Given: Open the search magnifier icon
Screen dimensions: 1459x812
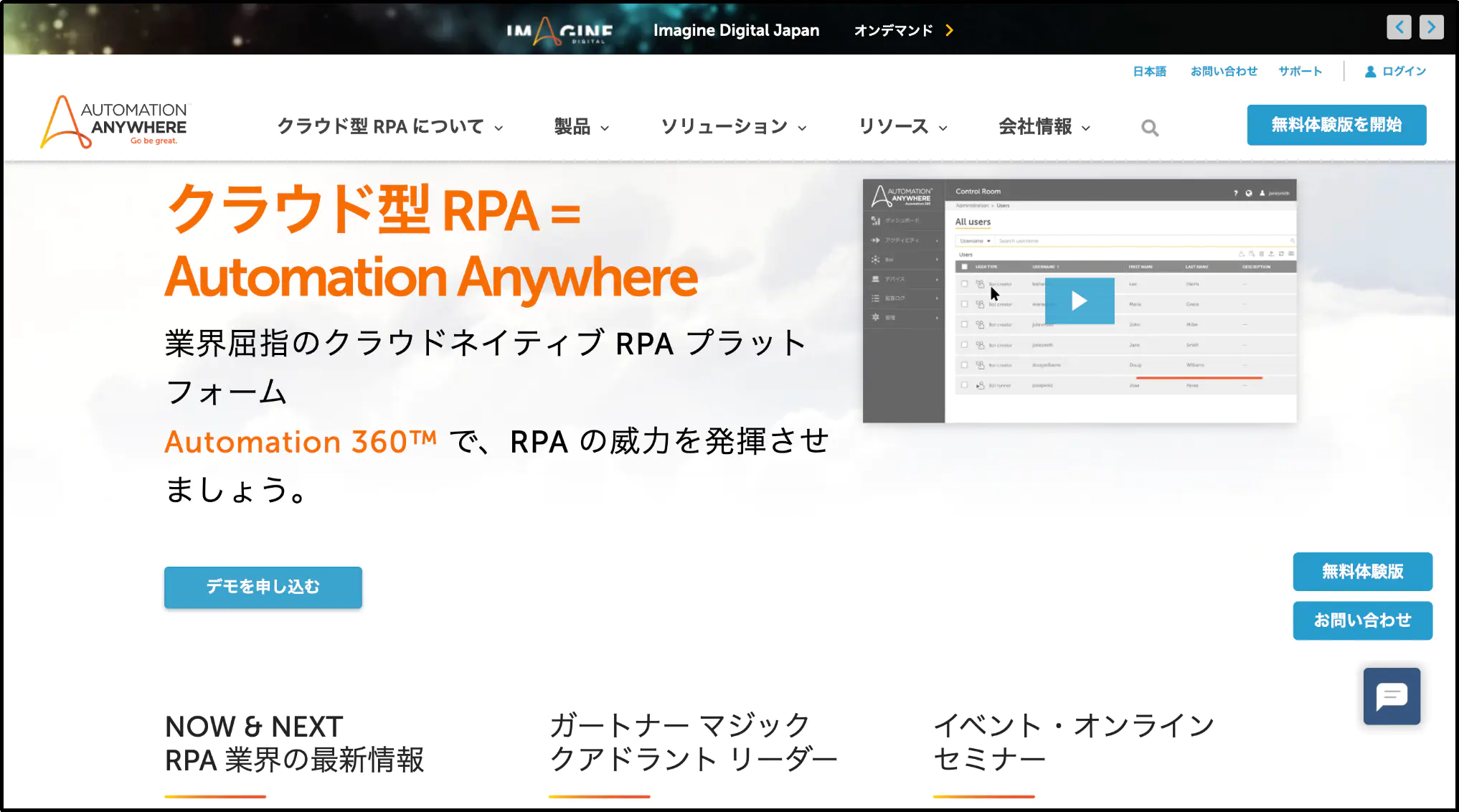Looking at the screenshot, I should 1150,128.
